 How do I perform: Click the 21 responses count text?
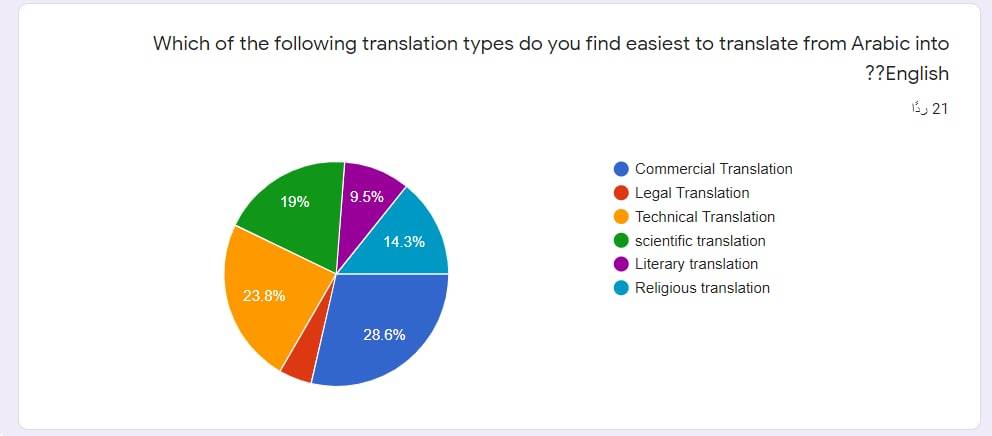click(930, 109)
